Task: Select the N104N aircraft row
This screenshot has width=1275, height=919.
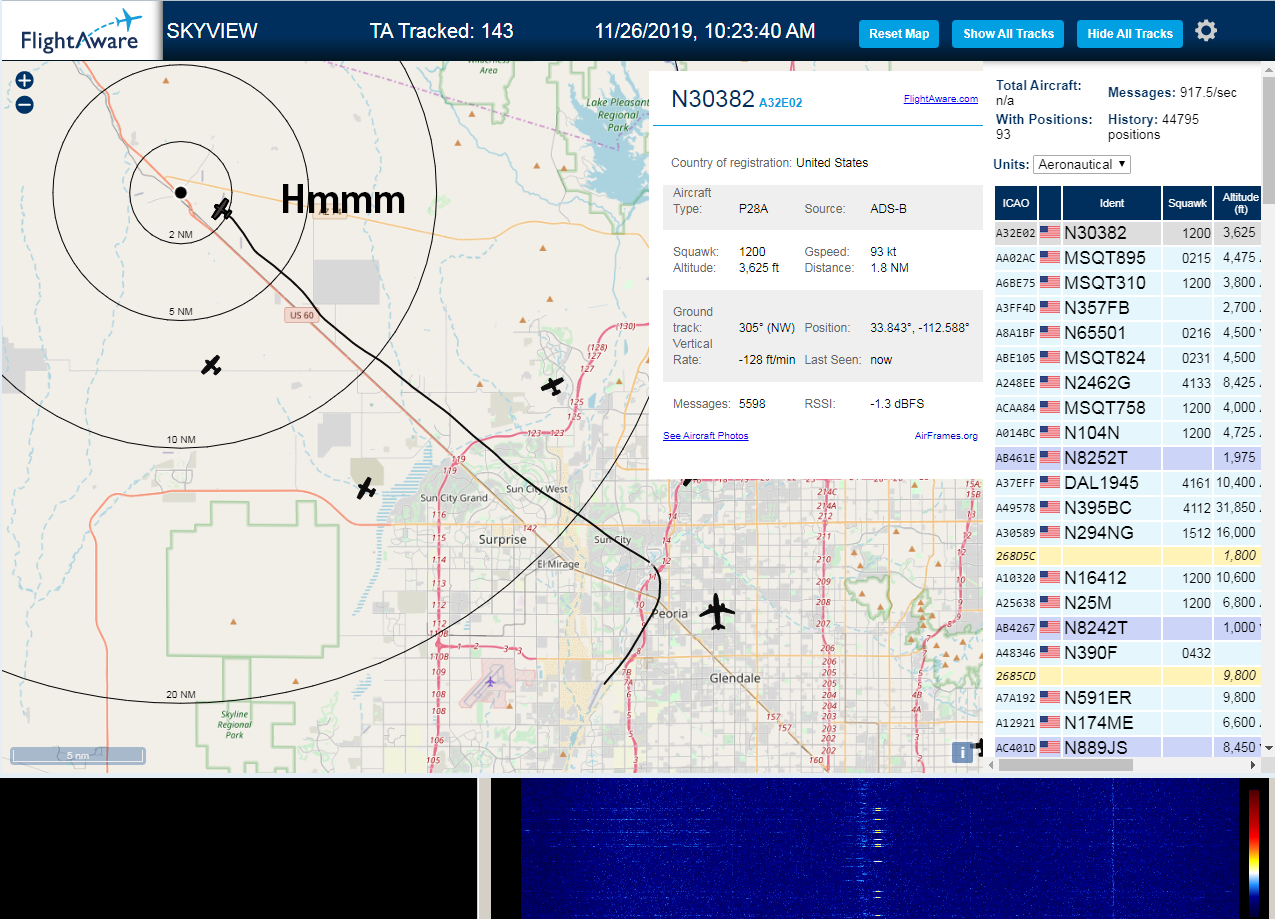Action: pos(1128,433)
